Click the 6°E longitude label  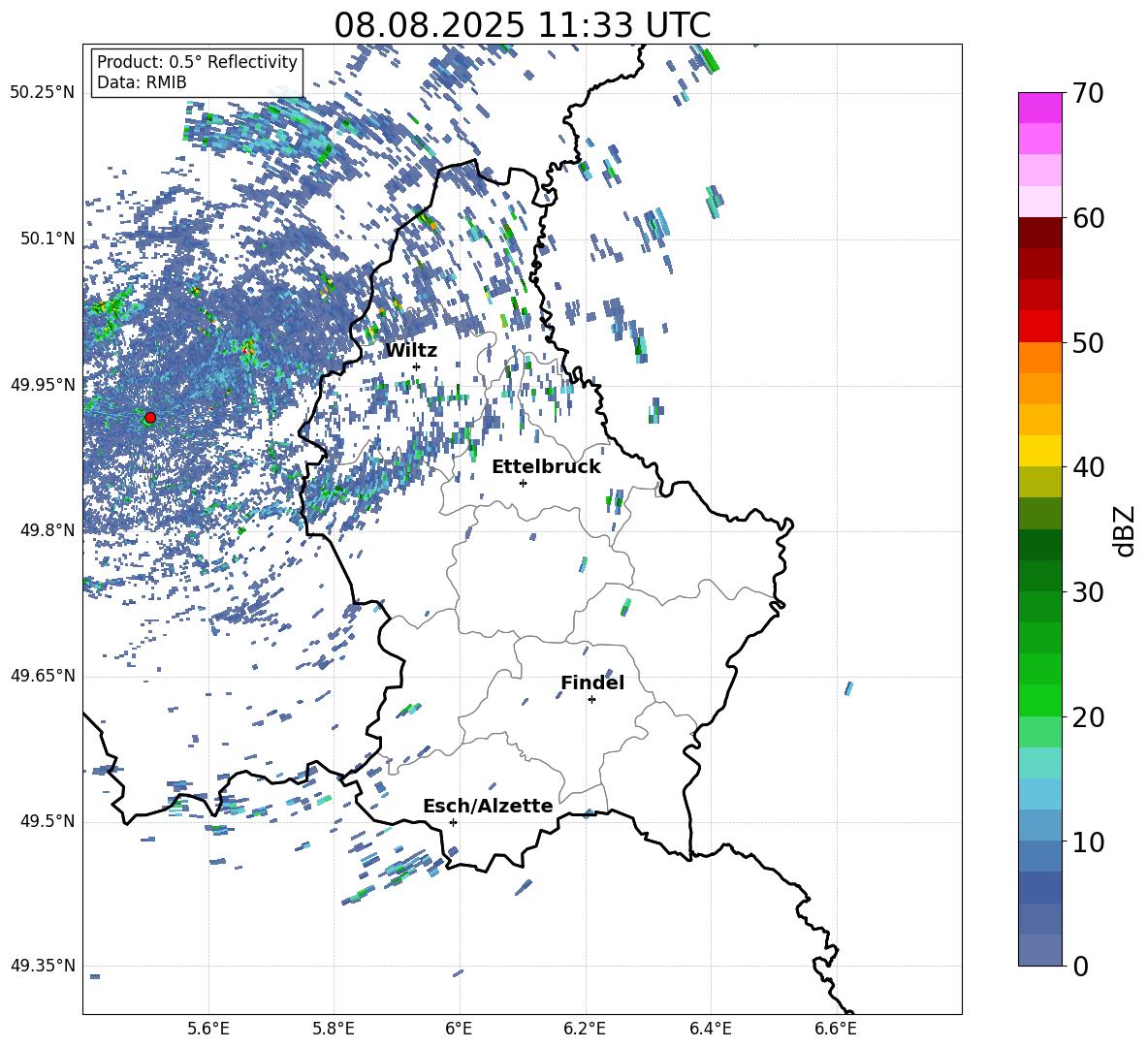point(459,1029)
